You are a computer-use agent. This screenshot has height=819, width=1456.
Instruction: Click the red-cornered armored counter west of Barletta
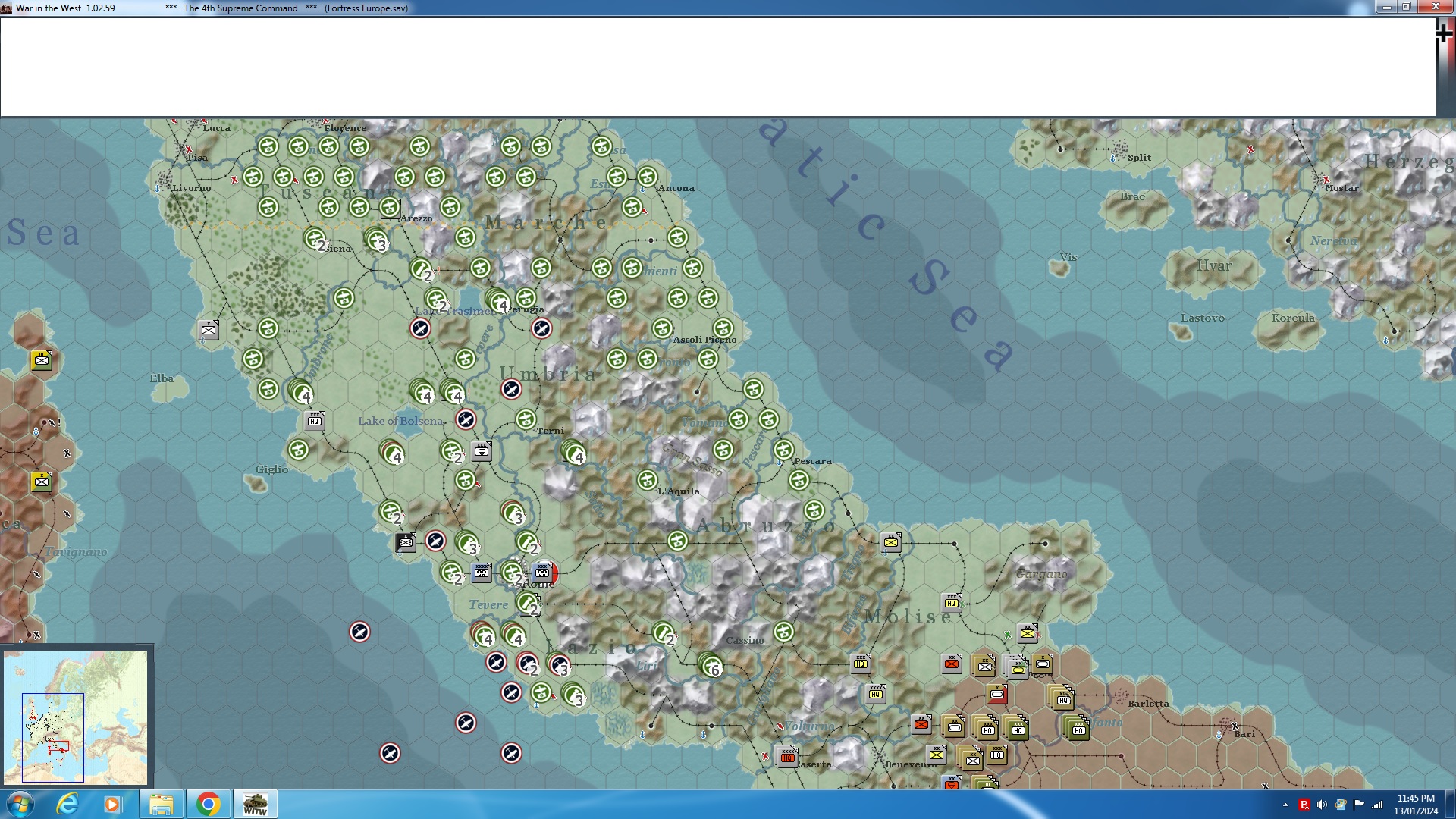tap(997, 694)
